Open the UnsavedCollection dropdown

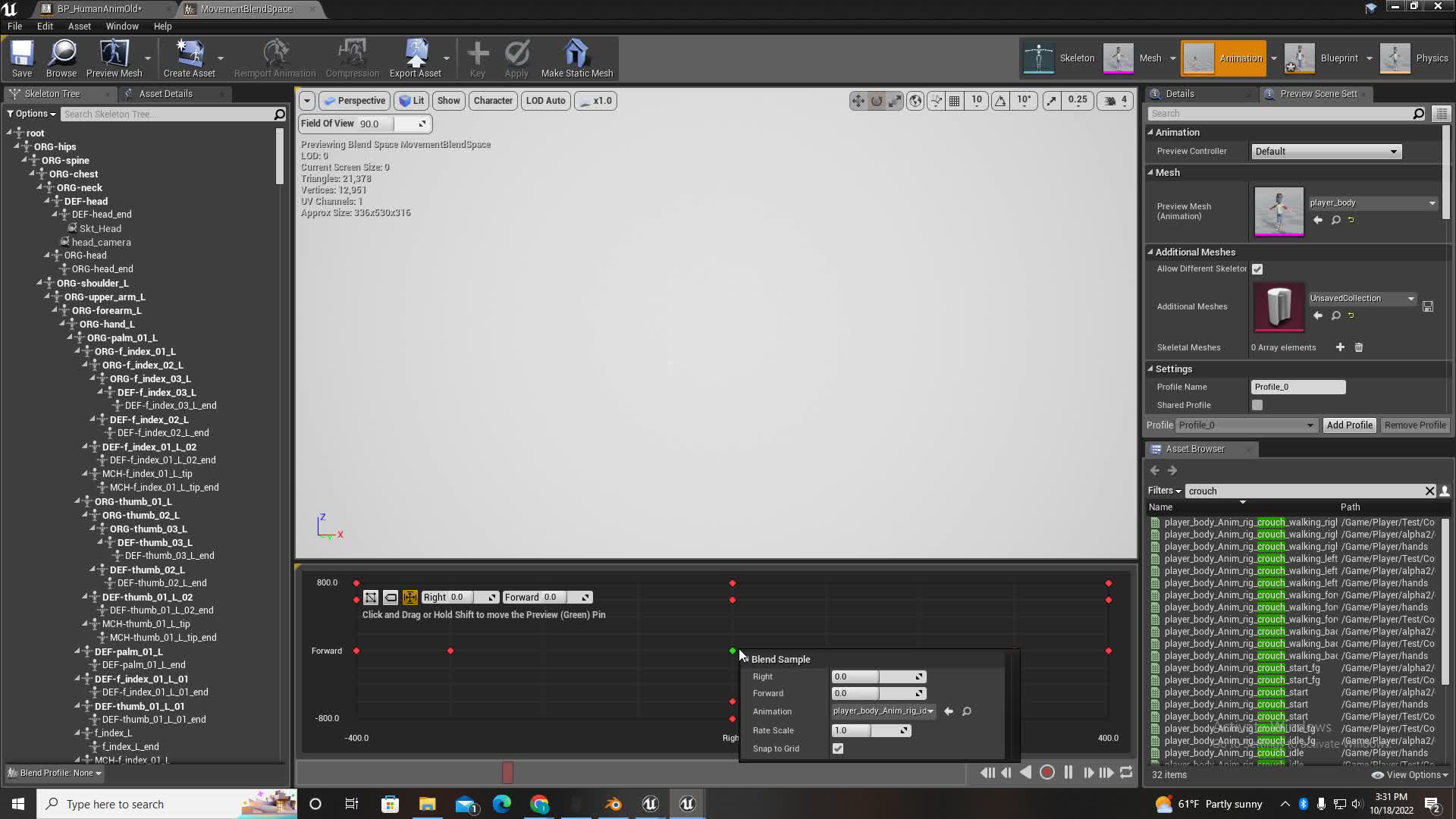(x=1362, y=299)
